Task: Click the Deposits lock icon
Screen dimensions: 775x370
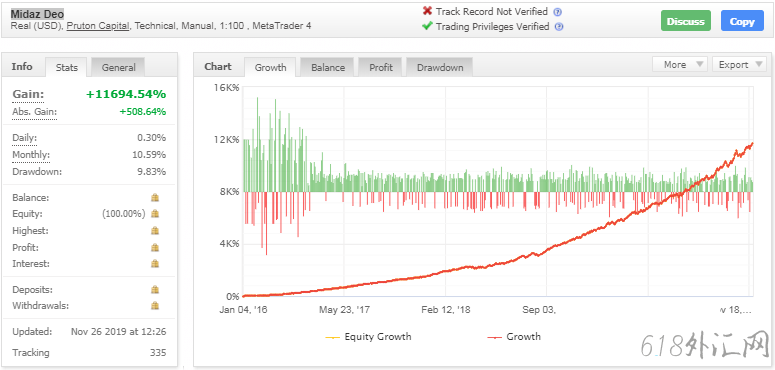Action: click(x=155, y=289)
